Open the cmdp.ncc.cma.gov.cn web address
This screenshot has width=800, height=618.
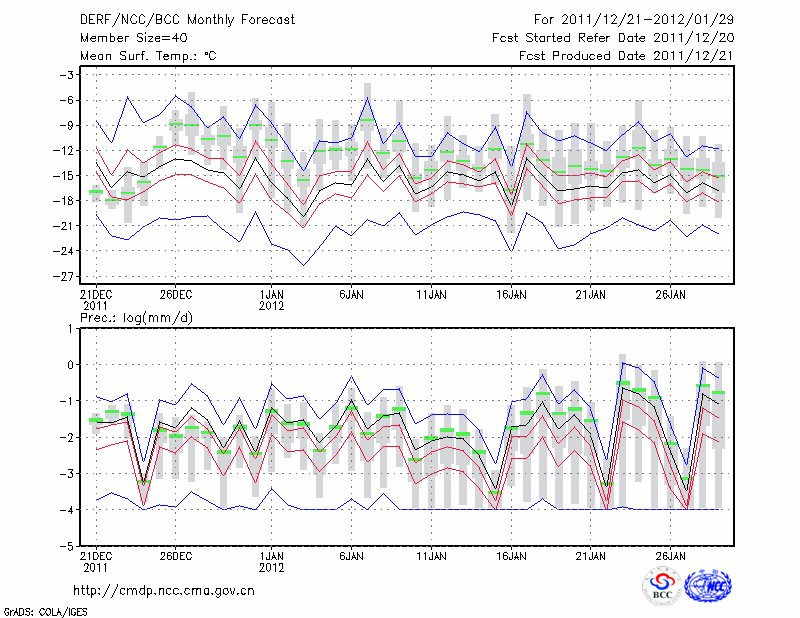[x=164, y=591]
